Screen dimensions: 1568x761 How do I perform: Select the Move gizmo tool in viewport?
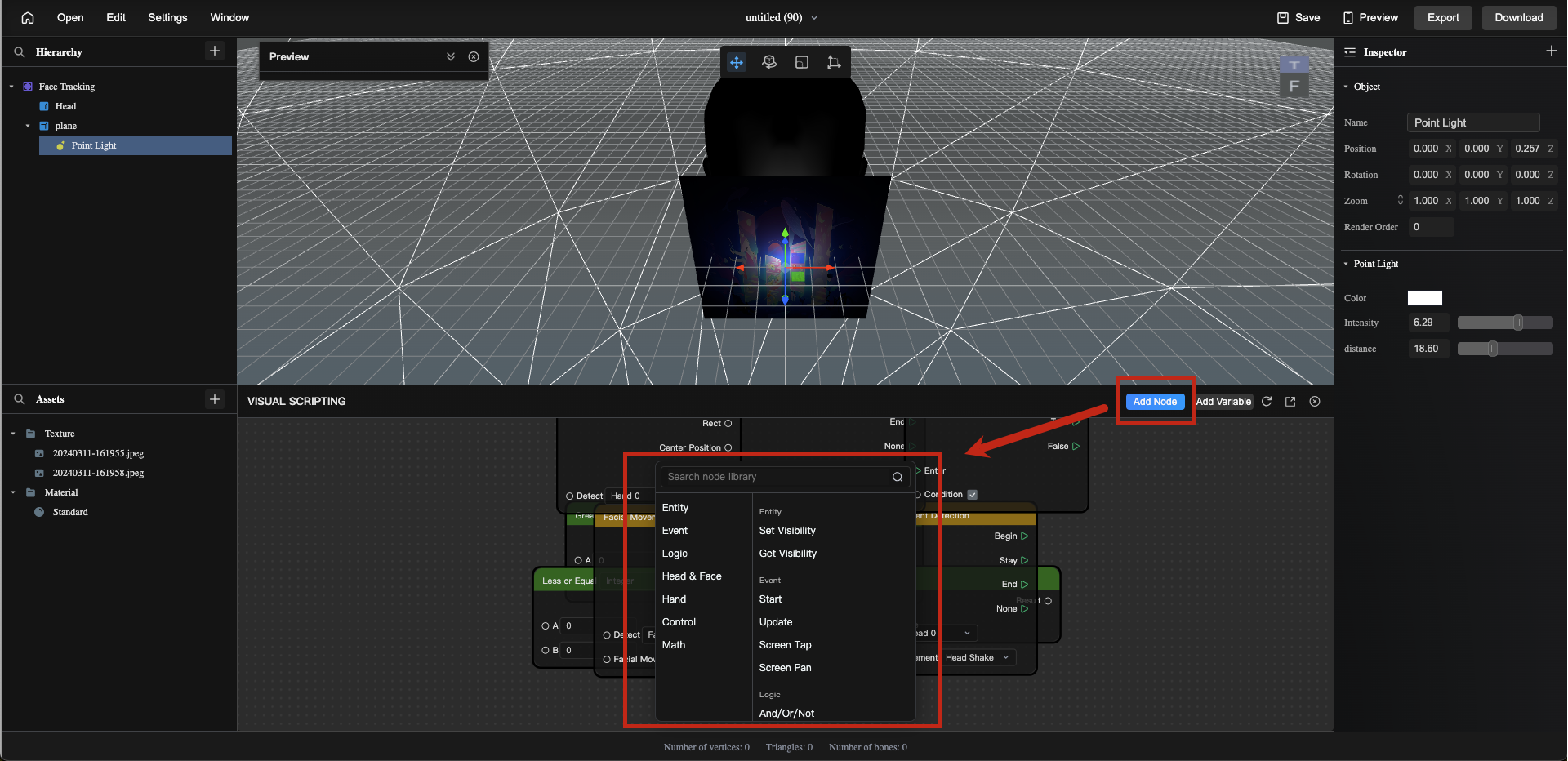(737, 62)
